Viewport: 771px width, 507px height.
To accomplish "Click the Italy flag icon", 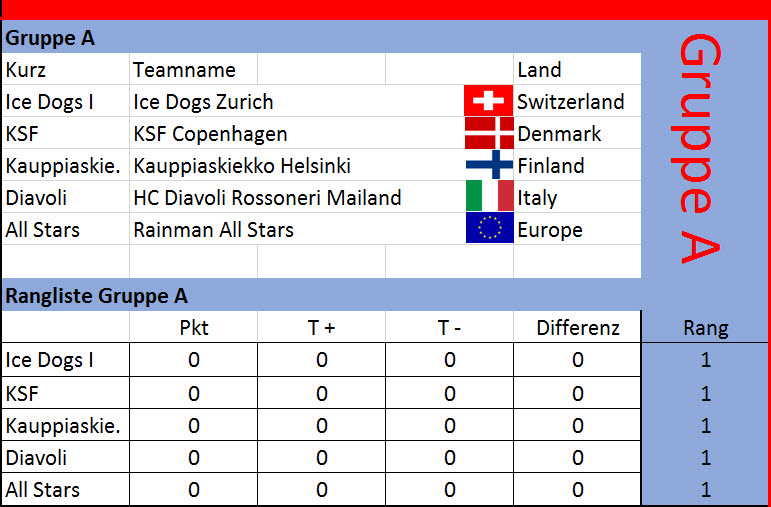I will click(490, 196).
